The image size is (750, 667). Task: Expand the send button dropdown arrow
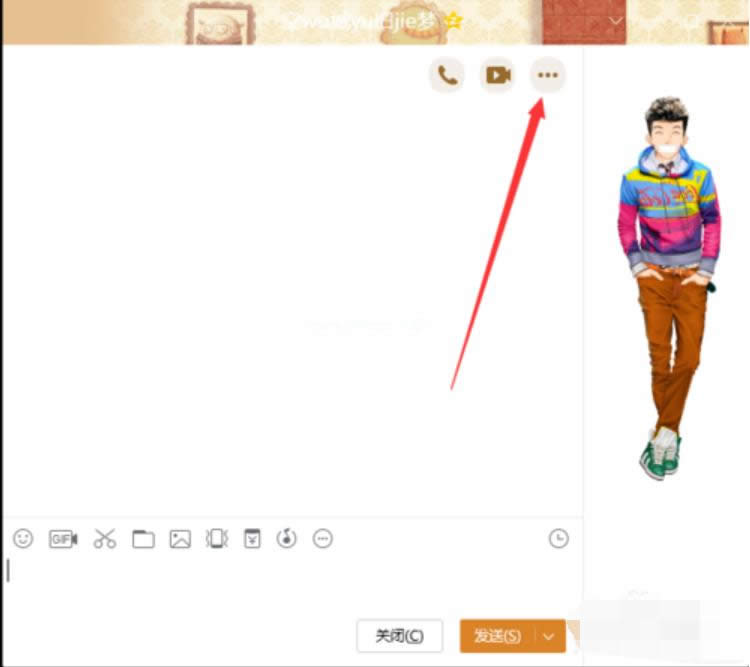[549, 636]
